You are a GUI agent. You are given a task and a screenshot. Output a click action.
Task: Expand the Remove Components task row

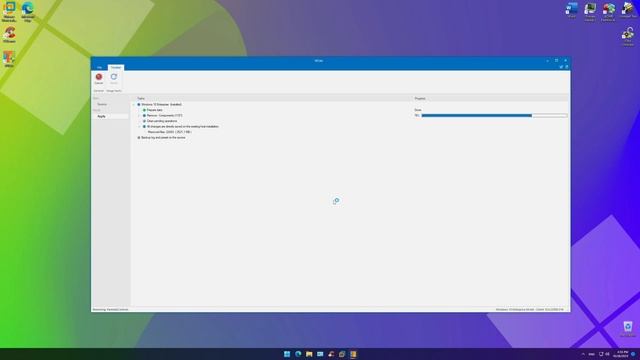139,116
